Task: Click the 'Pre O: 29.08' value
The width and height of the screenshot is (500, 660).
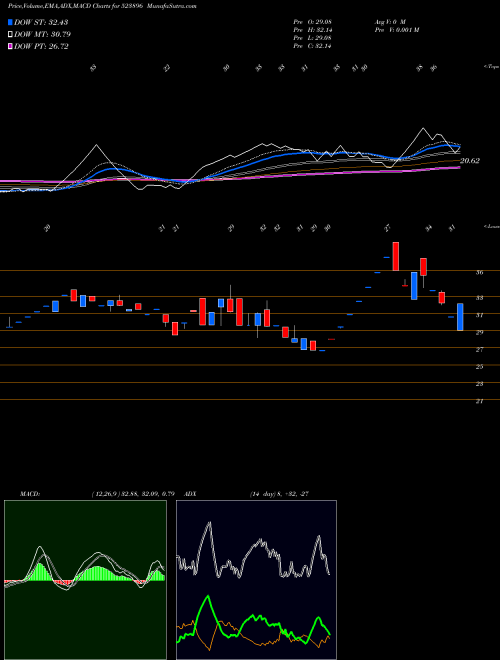Action: [x=312, y=21]
